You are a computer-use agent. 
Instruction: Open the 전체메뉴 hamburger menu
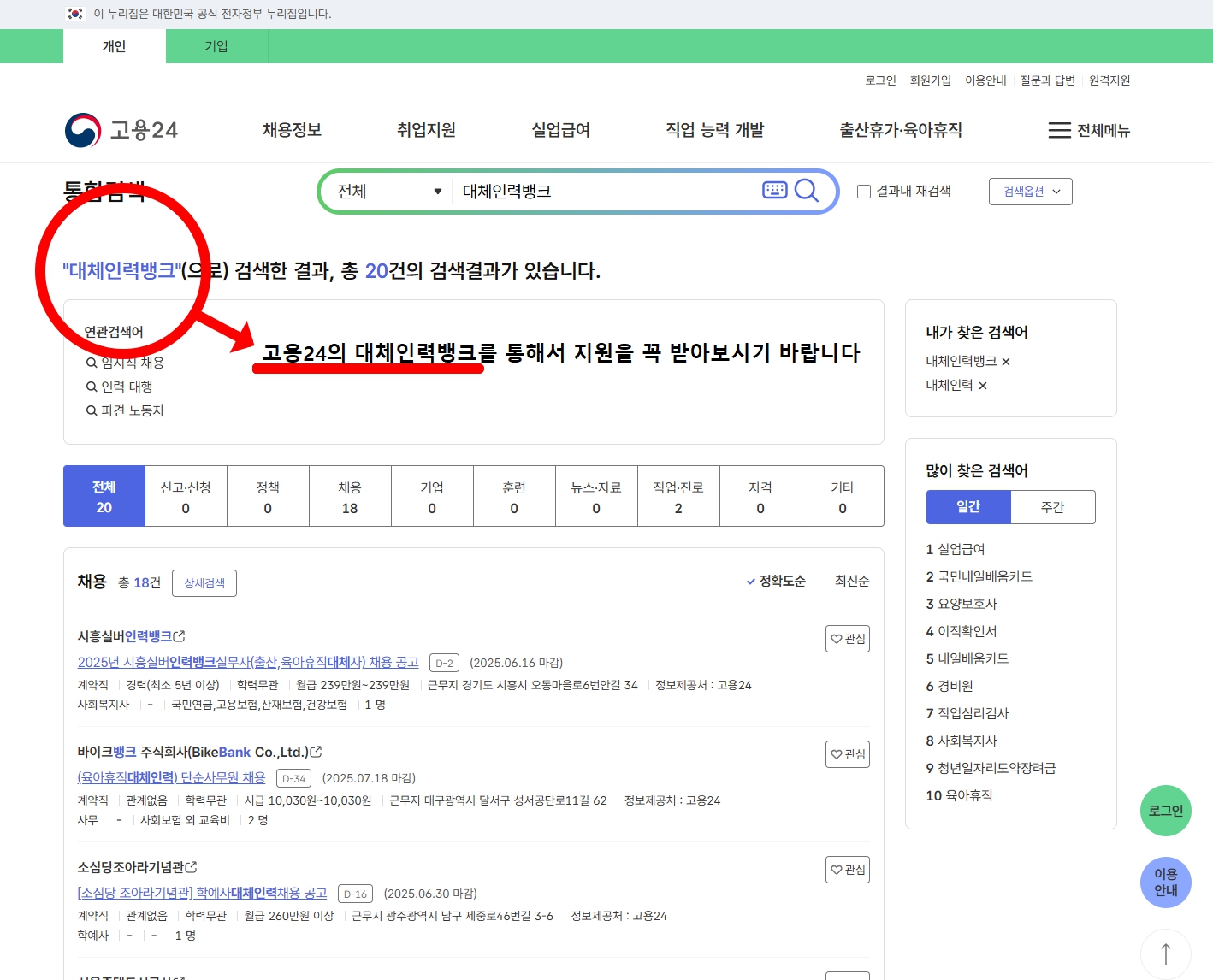[x=1089, y=130]
